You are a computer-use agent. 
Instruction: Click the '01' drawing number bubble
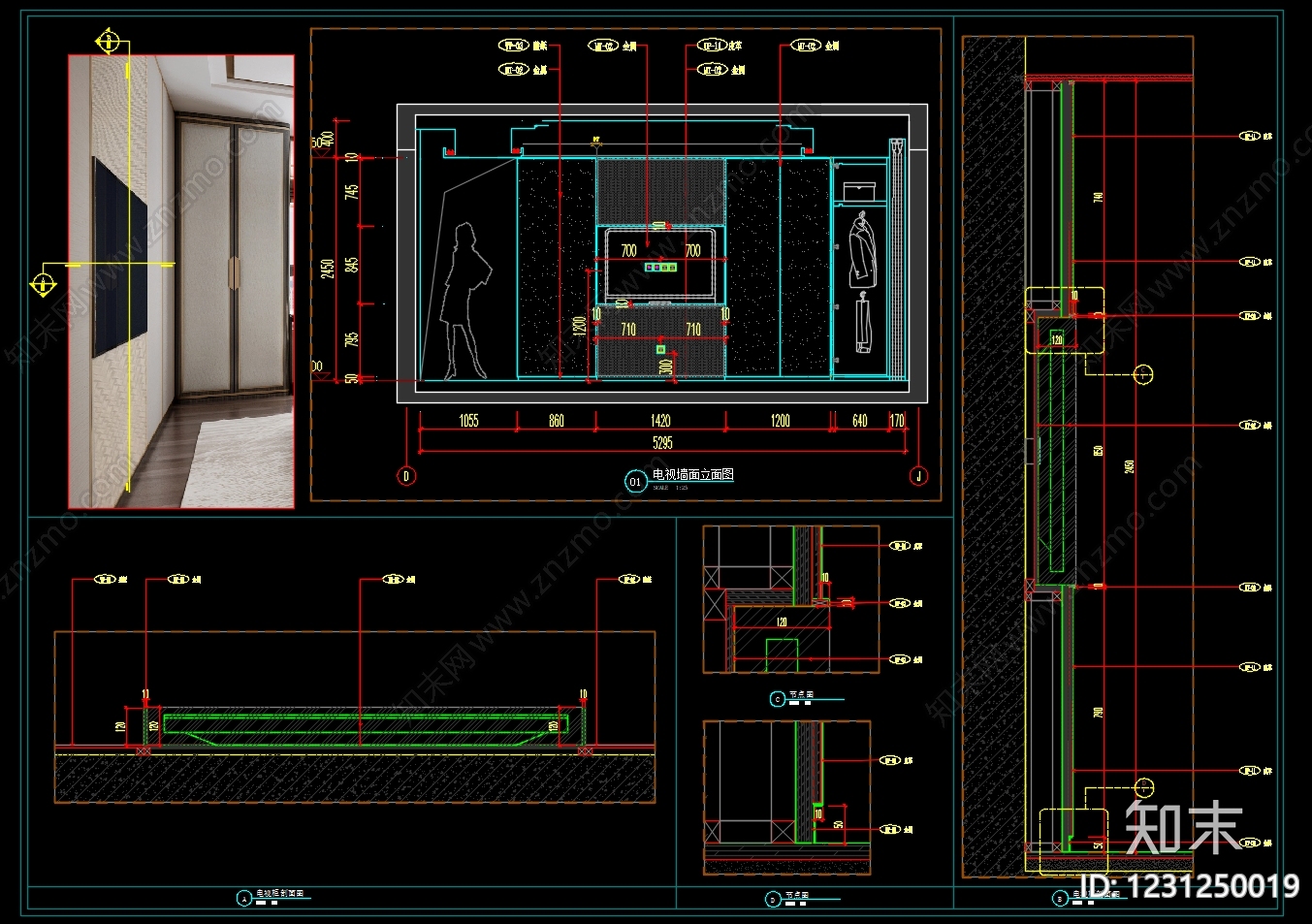coord(635,481)
